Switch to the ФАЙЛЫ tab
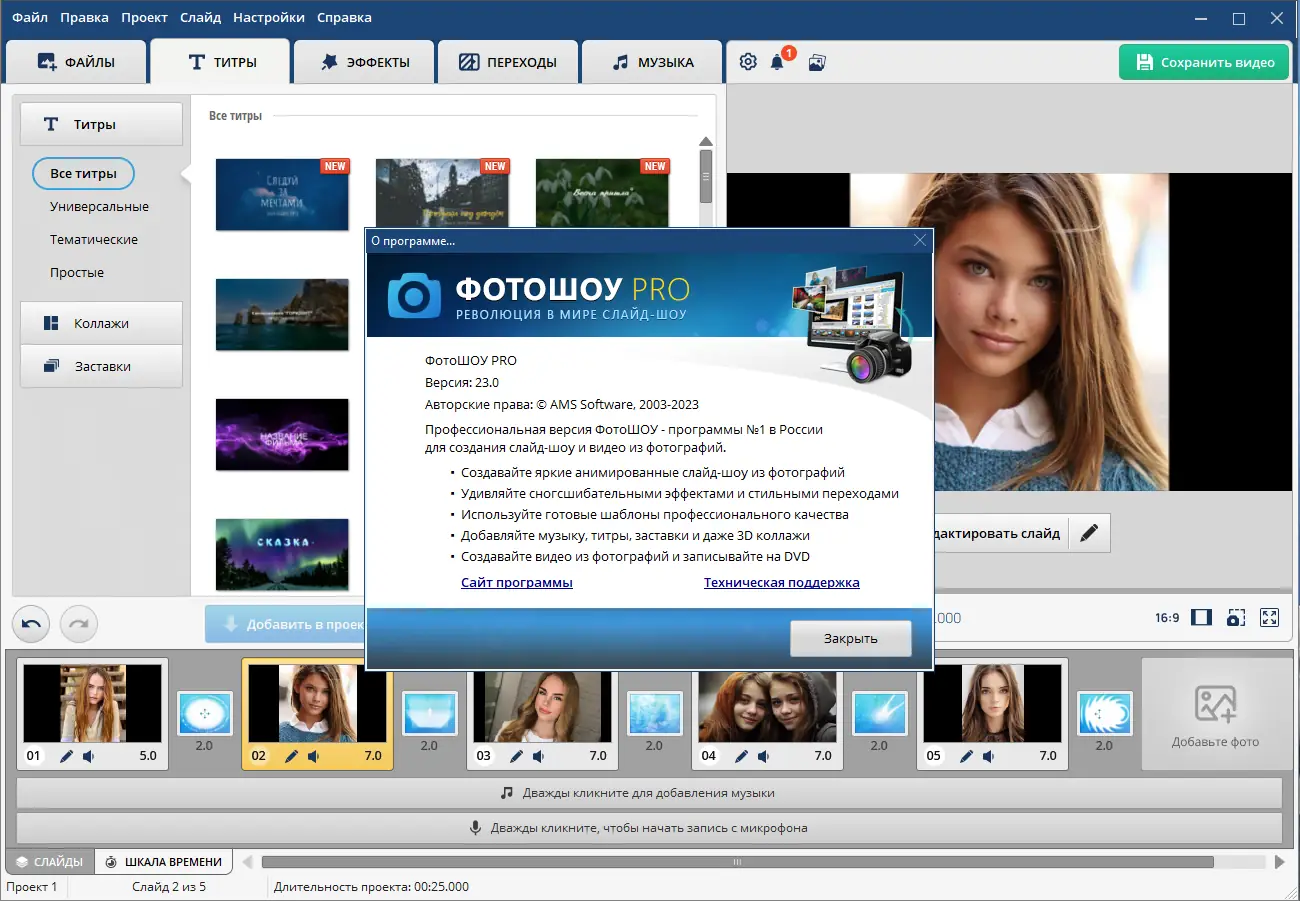 (x=76, y=62)
